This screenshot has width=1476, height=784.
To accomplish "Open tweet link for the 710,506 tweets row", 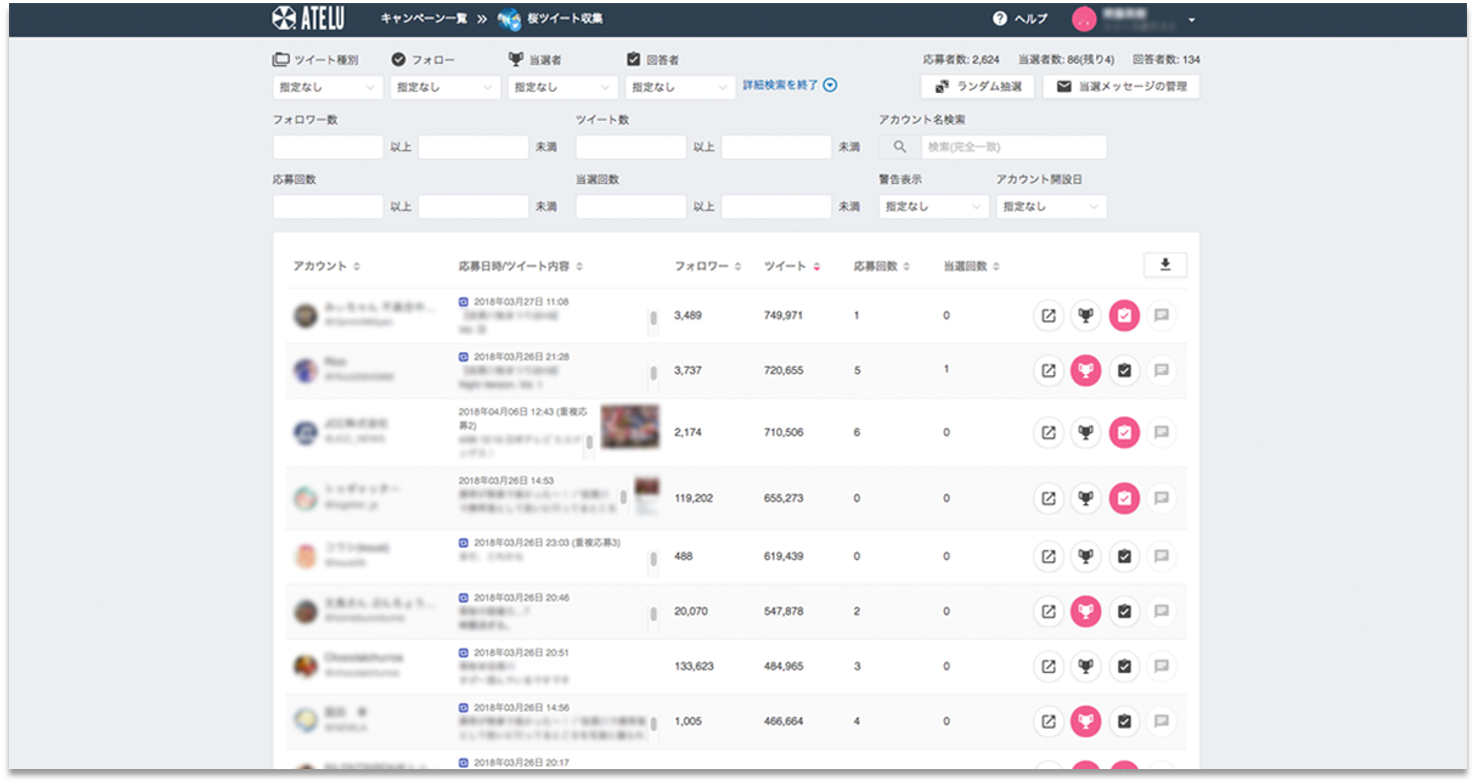I will (x=1048, y=433).
